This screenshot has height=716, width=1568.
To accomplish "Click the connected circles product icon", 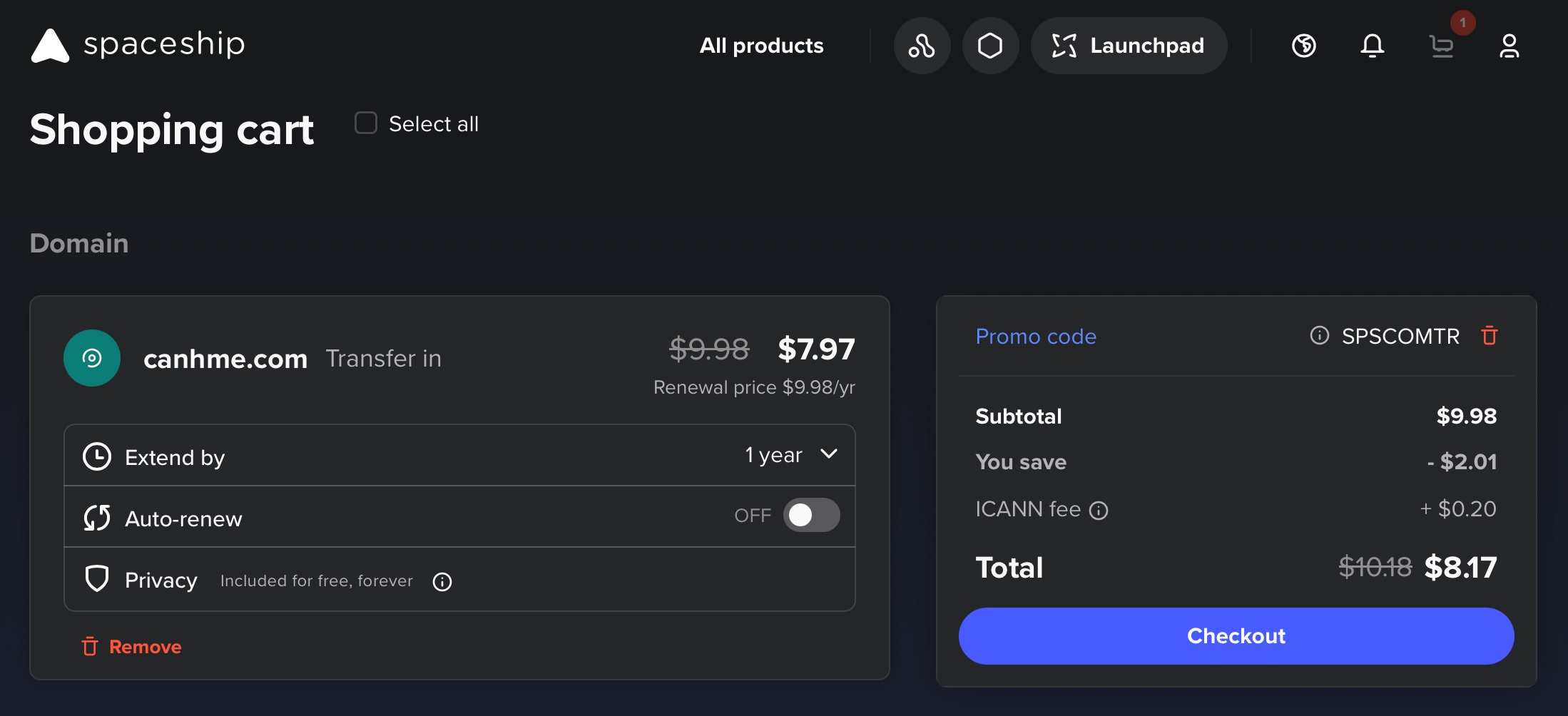I will [x=922, y=46].
